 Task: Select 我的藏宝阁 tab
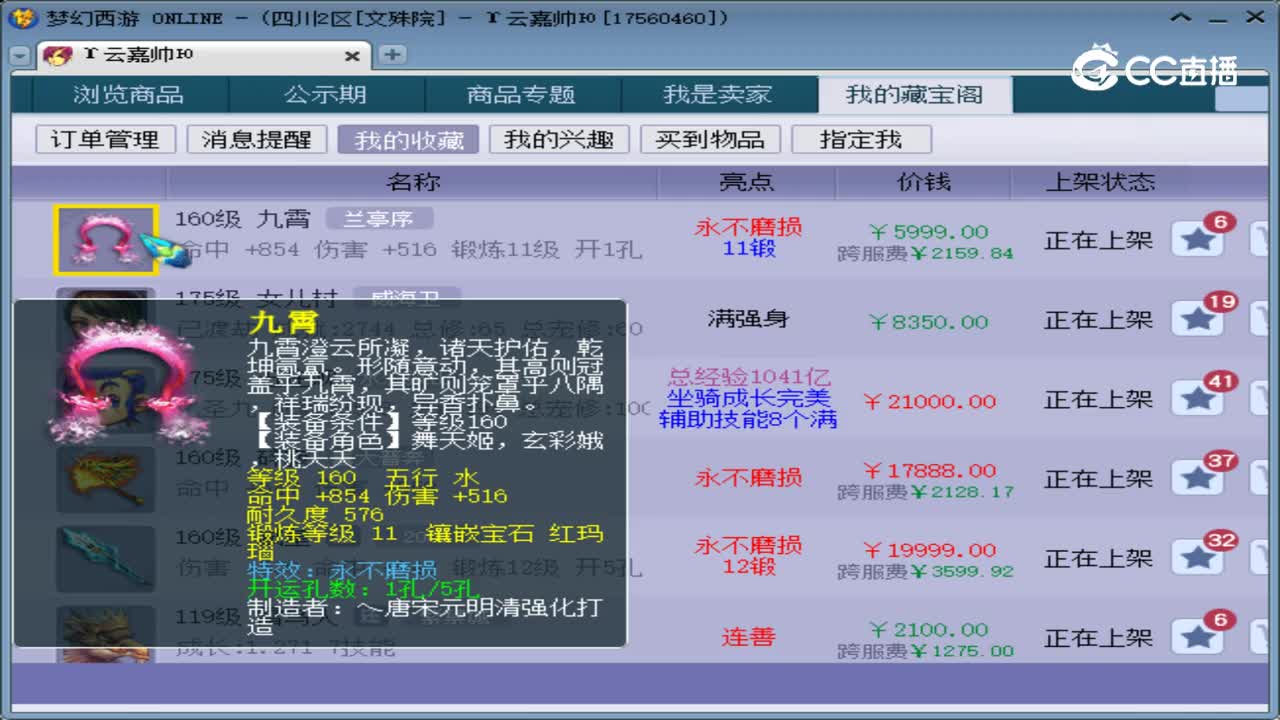(914, 95)
